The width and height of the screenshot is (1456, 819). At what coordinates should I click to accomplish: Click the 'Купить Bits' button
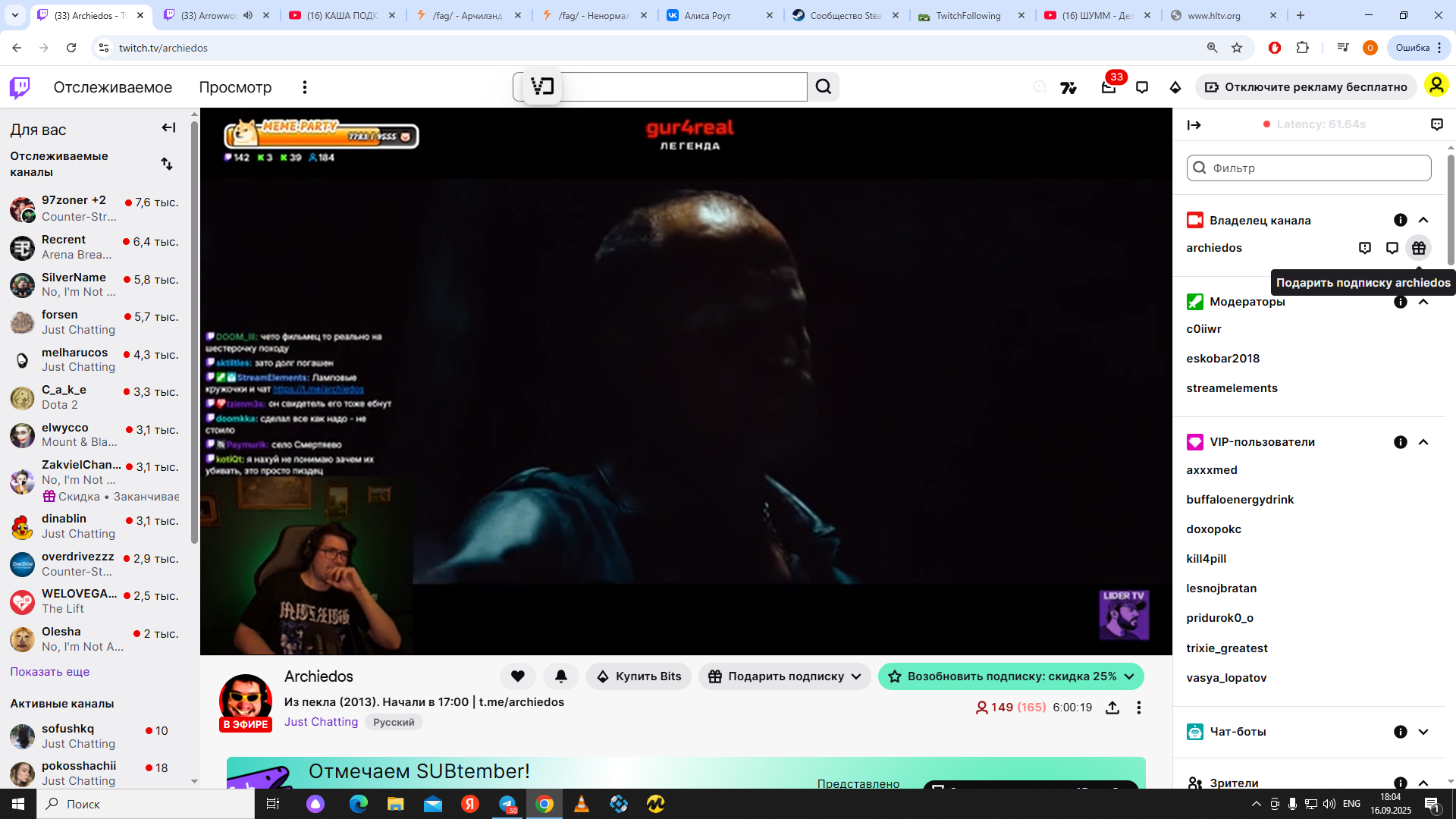pyautogui.click(x=639, y=676)
